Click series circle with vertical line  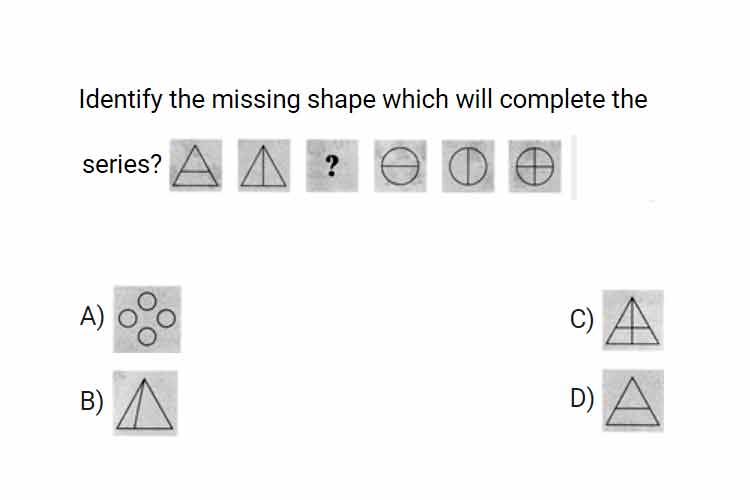468,166
